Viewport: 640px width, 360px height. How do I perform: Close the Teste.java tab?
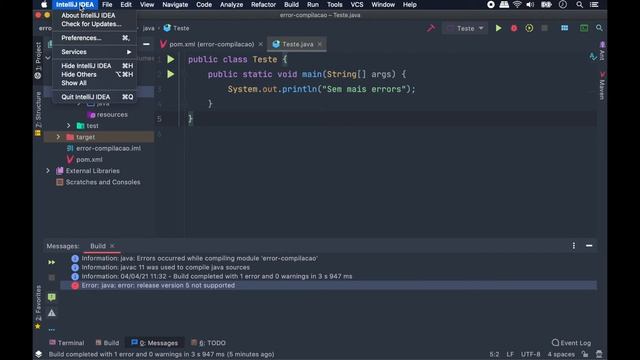(x=320, y=44)
